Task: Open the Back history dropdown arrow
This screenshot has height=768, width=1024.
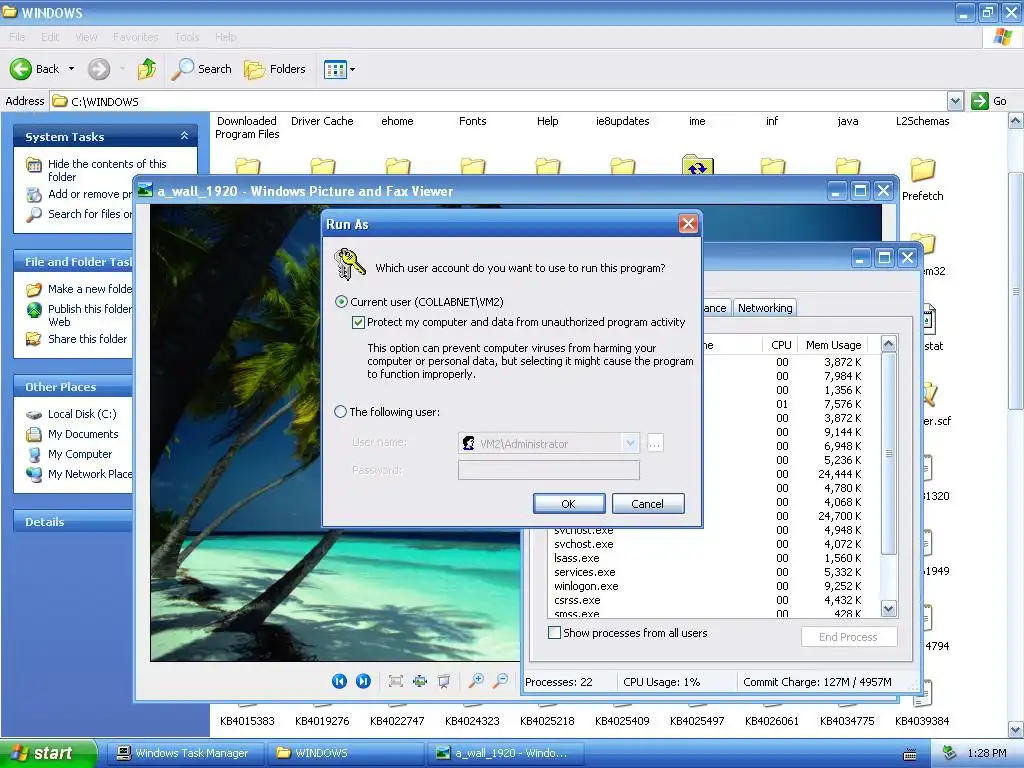Action: pyautogui.click(x=71, y=69)
